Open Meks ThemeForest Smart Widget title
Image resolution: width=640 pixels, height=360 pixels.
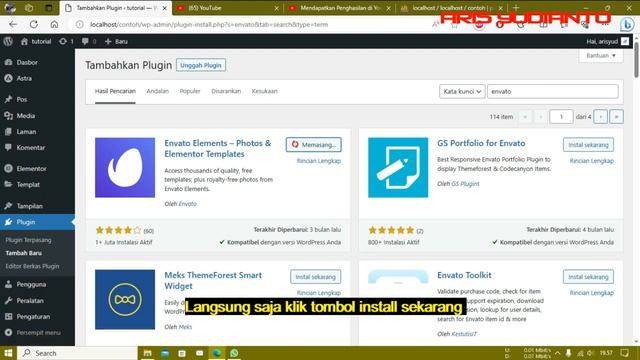pos(213,280)
